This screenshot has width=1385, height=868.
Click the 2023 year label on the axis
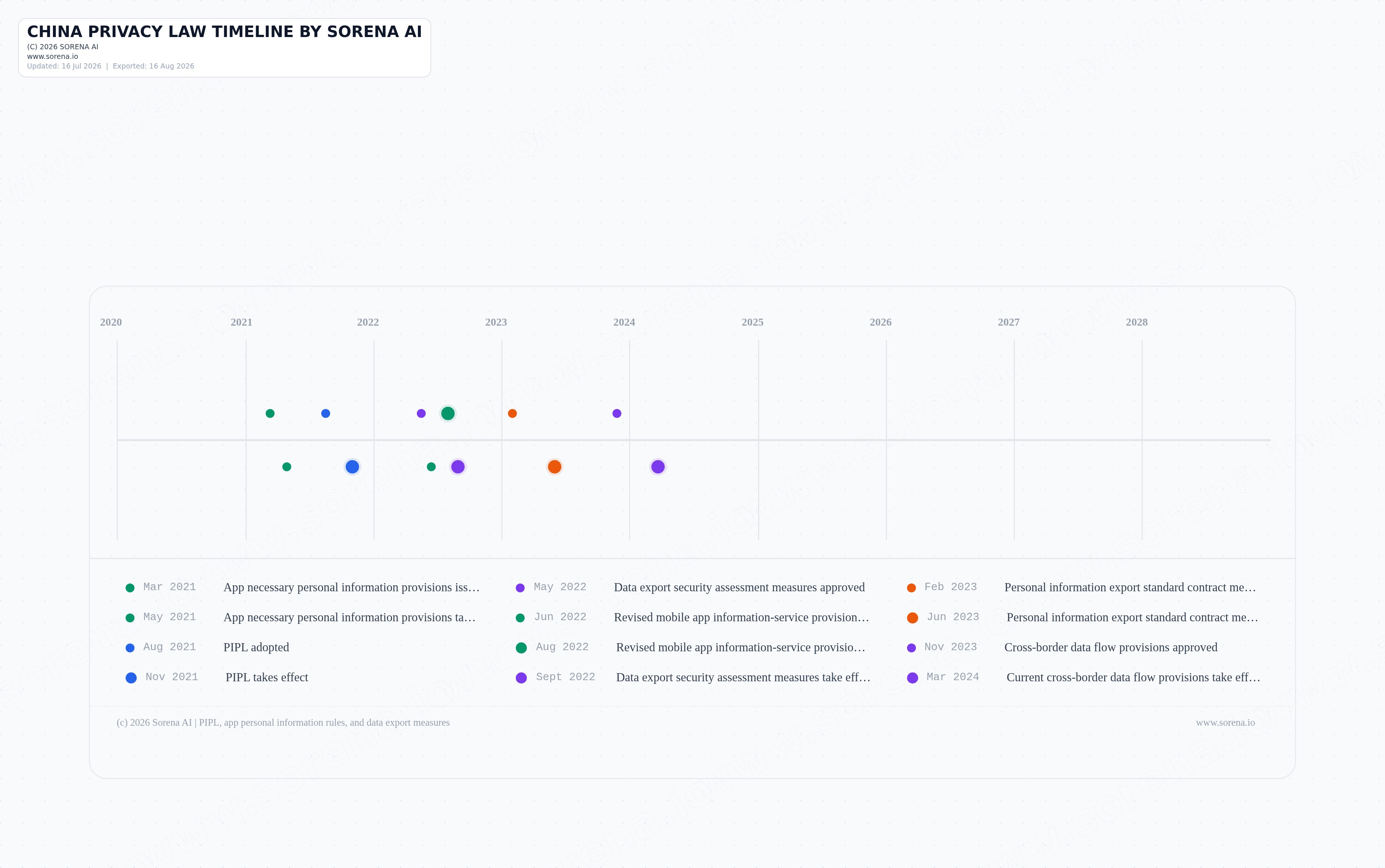click(496, 322)
